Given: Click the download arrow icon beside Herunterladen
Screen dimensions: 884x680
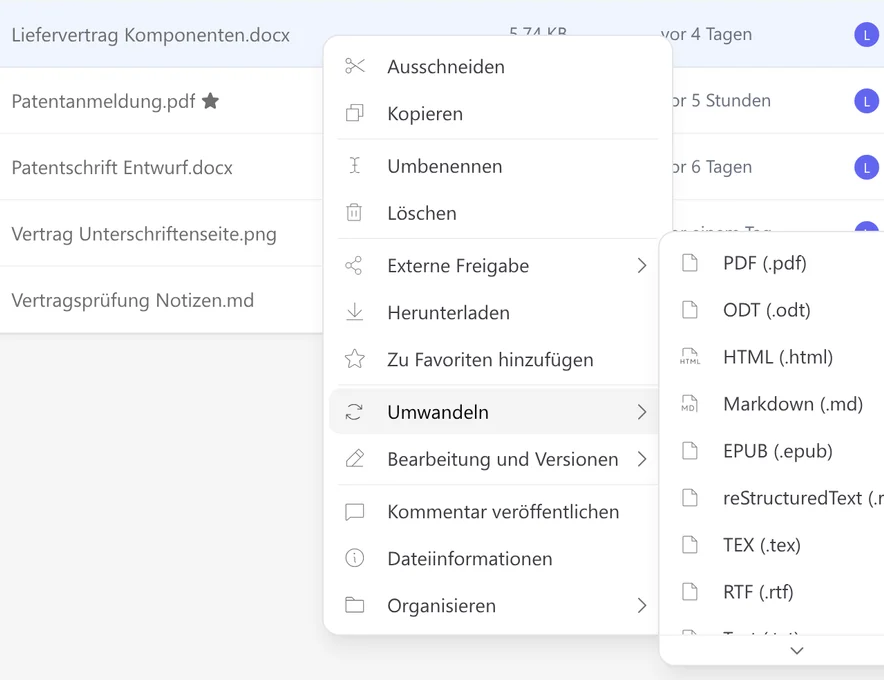Looking at the screenshot, I should point(355,312).
